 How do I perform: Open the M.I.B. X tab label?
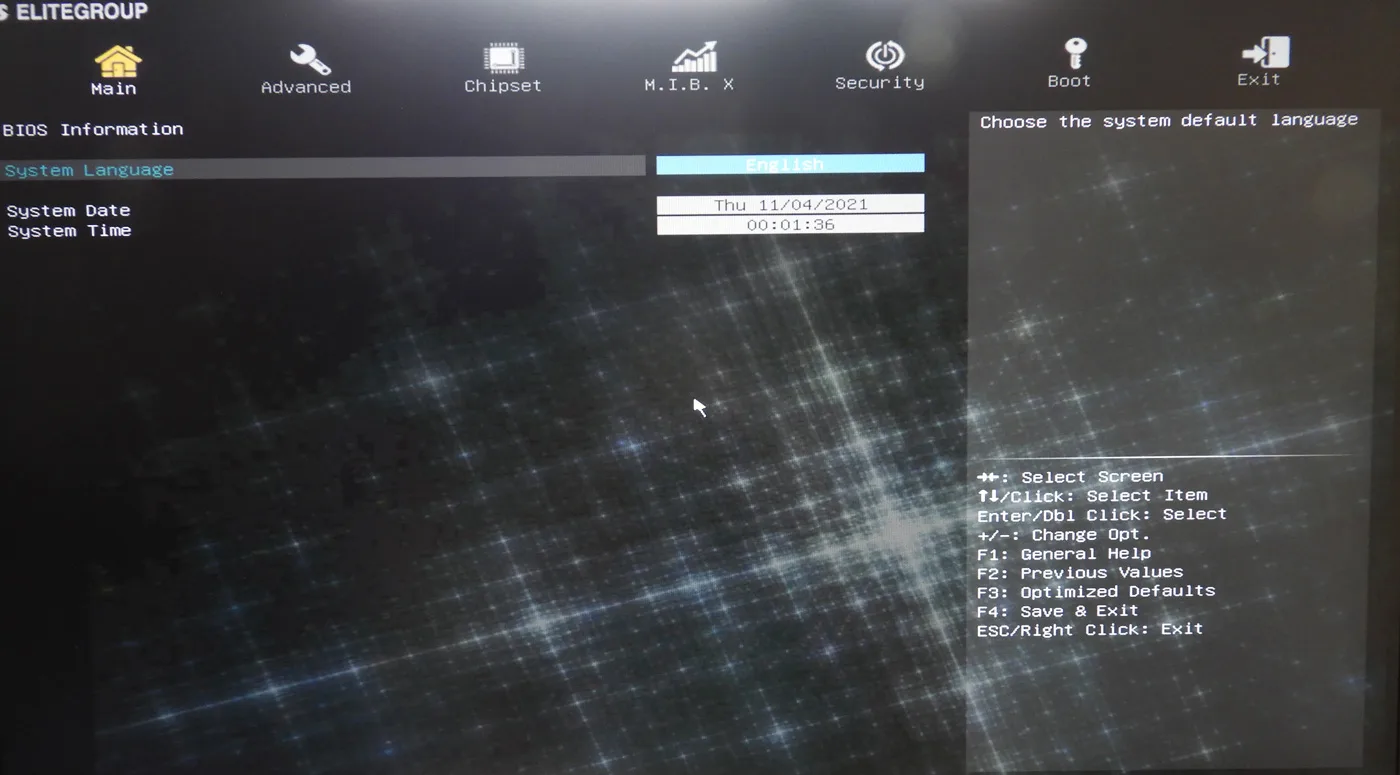(689, 85)
